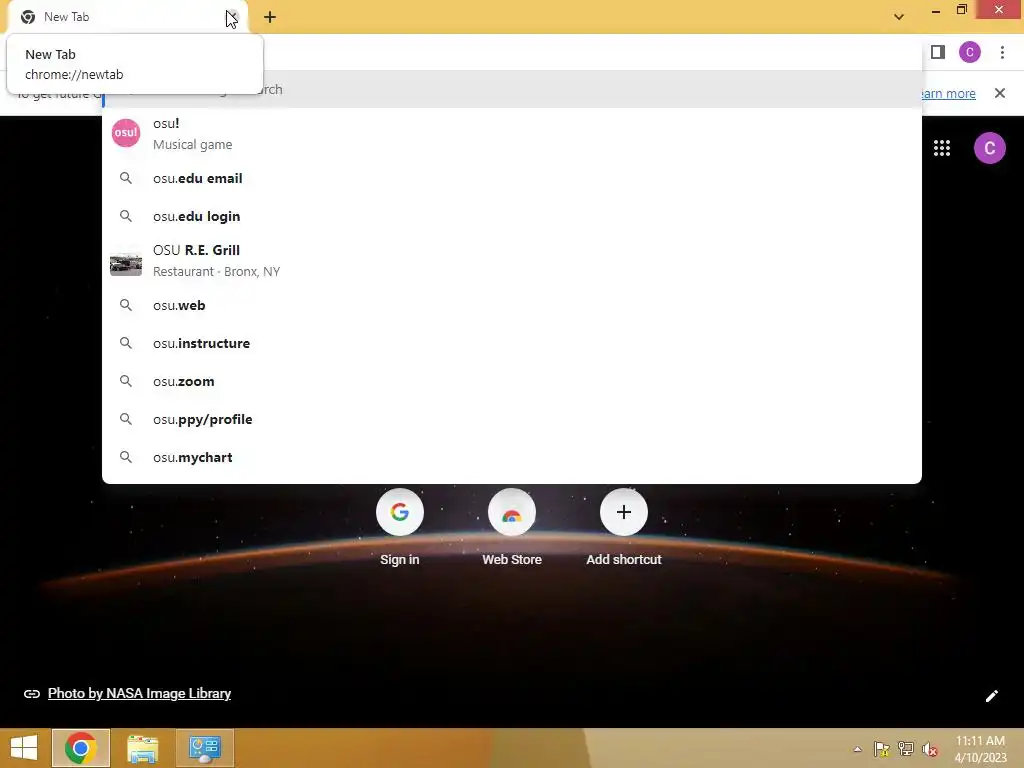The height and width of the screenshot is (768, 1024).
Task: Click the OSU R.E. Grill thumbnail image
Action: coord(126,264)
